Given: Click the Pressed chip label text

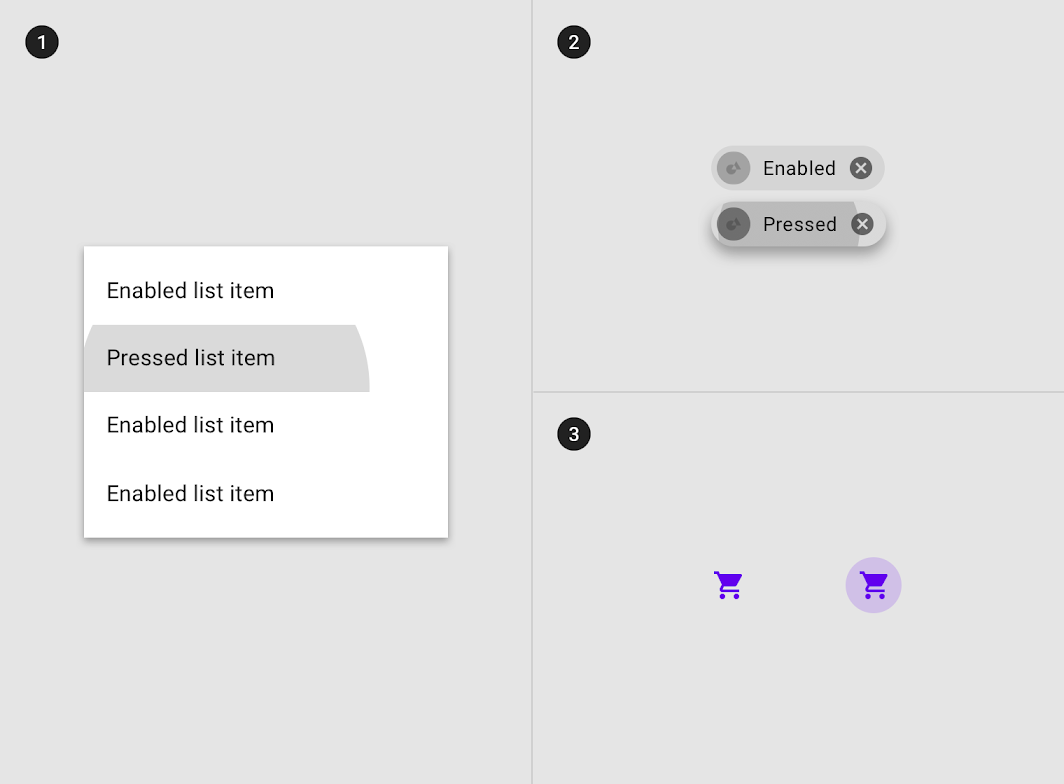Looking at the screenshot, I should (800, 224).
